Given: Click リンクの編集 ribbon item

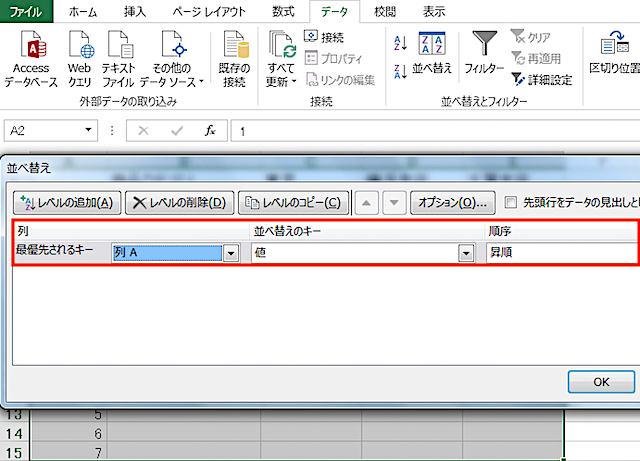Looking at the screenshot, I should click(x=340, y=80).
